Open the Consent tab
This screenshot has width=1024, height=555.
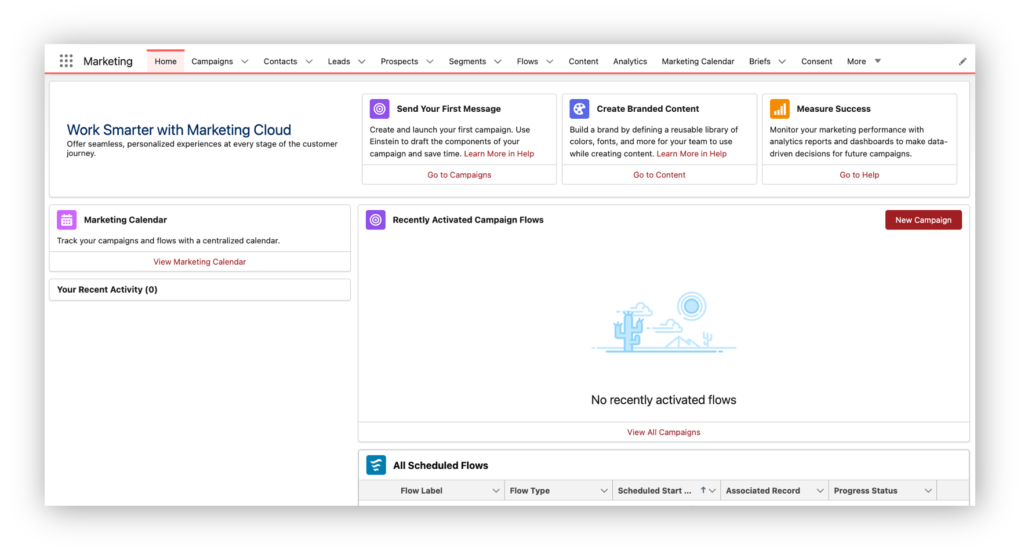point(816,61)
